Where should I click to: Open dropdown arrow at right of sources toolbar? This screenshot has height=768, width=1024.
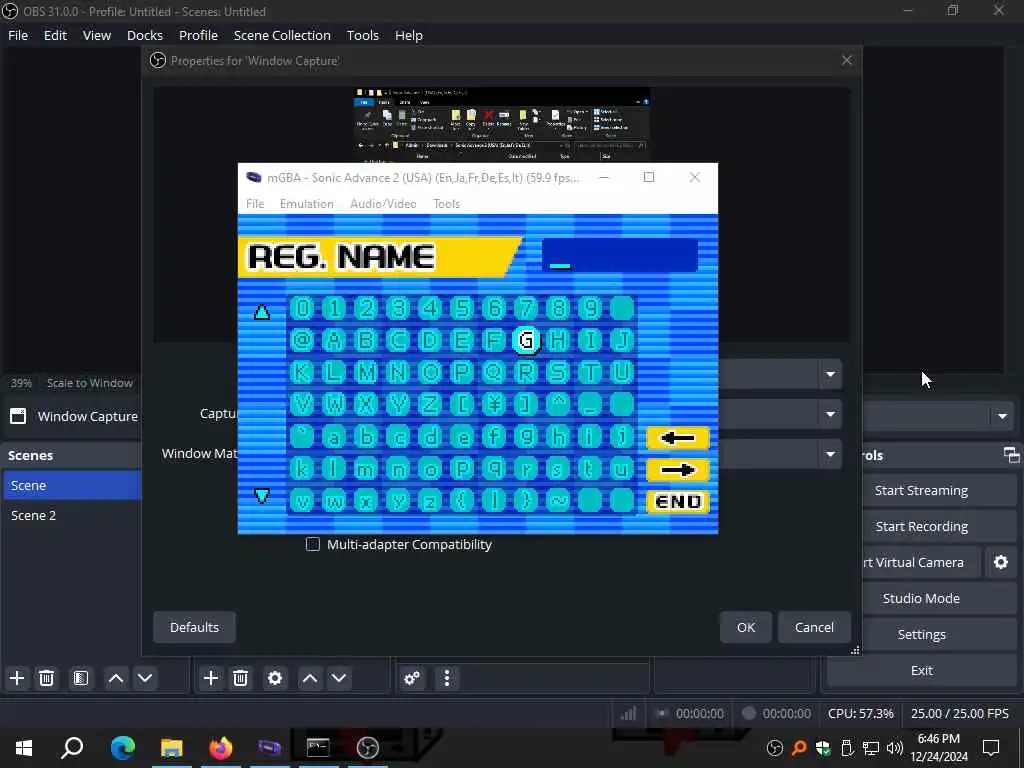1002,416
